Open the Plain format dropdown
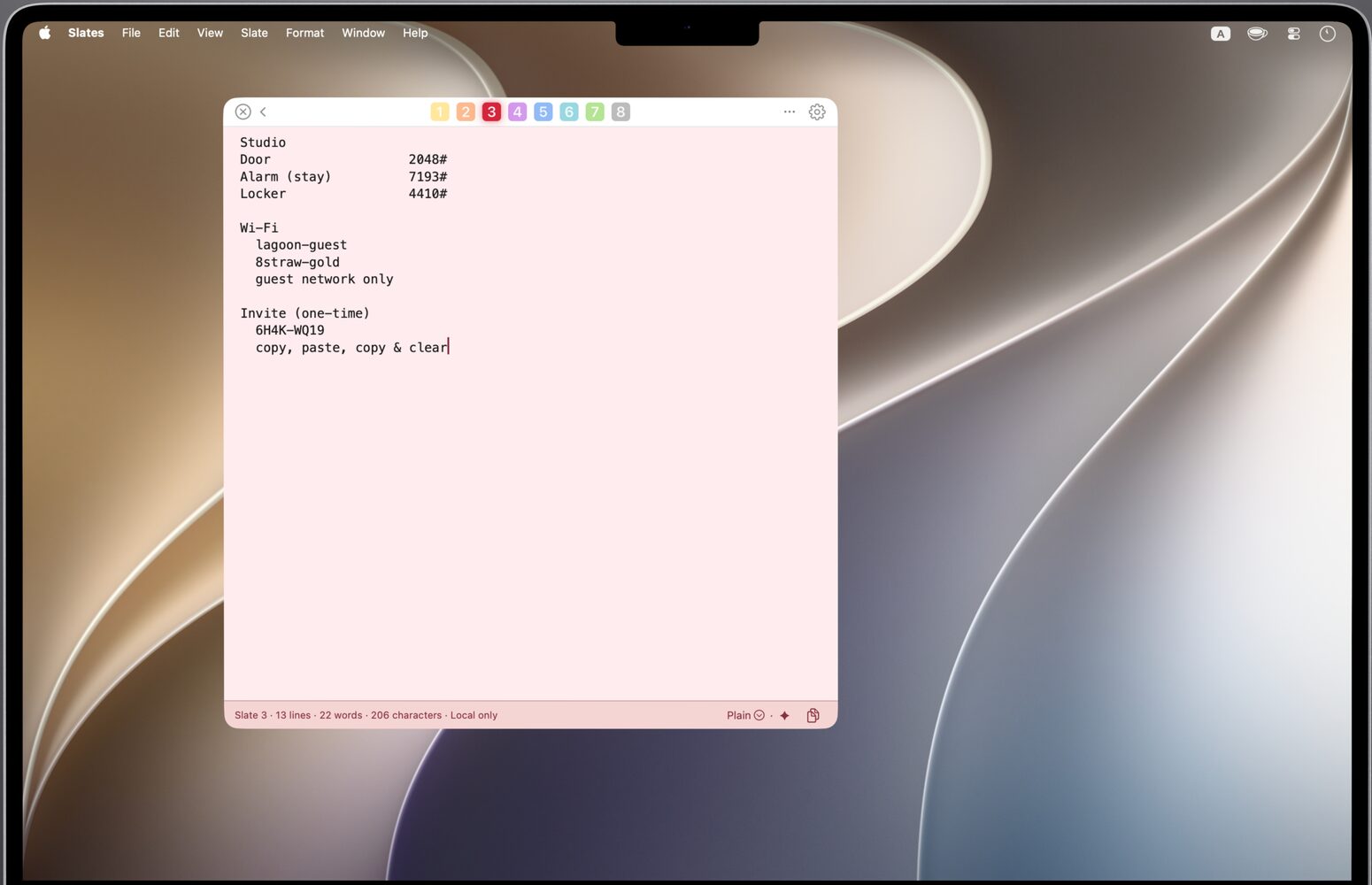Image resolution: width=1372 pixels, height=885 pixels. click(745, 715)
